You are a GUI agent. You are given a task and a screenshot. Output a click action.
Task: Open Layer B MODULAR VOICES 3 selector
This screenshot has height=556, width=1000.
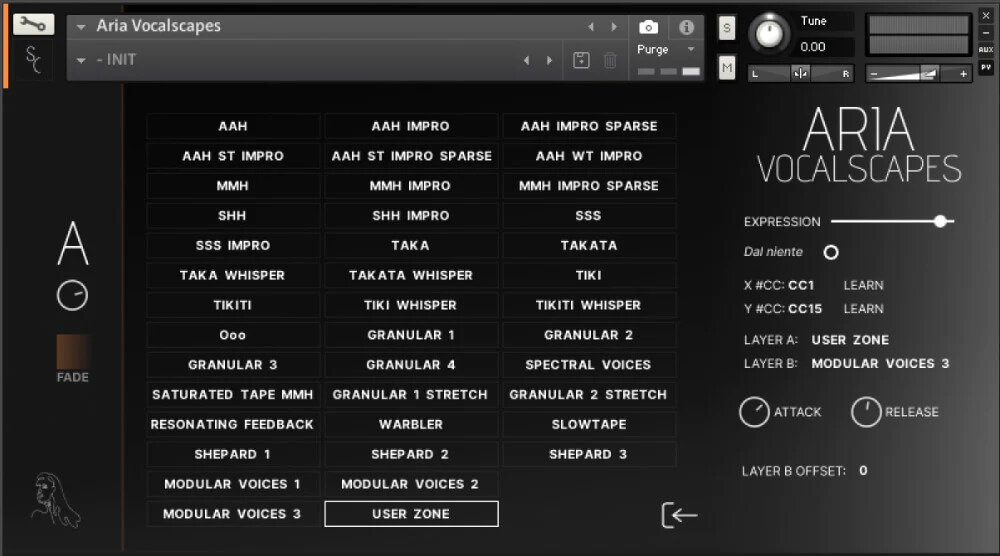coord(880,363)
